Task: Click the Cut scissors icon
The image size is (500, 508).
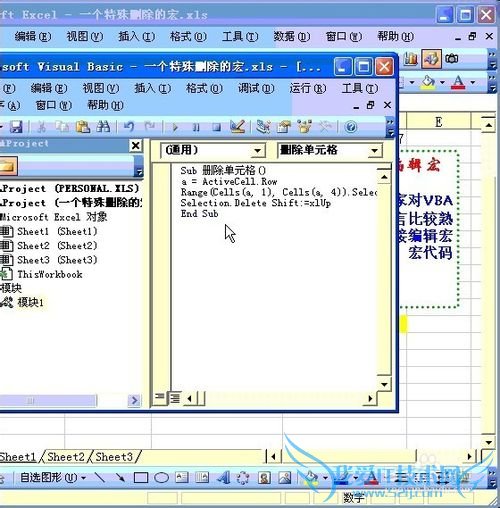Action: (41, 127)
